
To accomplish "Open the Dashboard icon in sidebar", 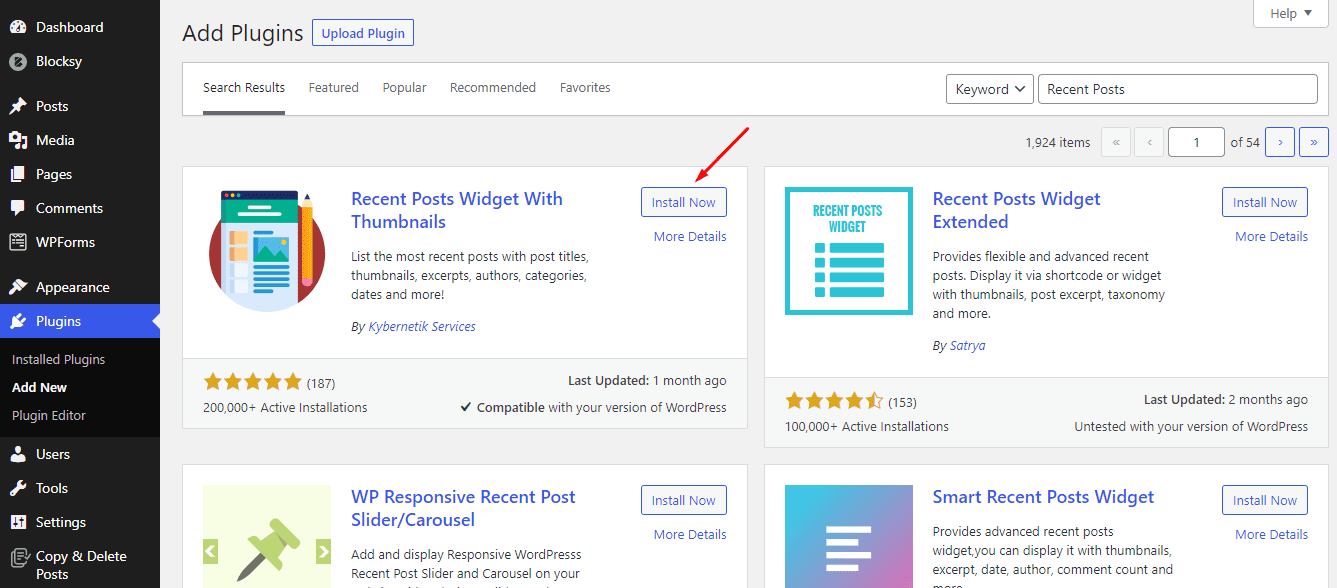I will (x=18, y=27).
